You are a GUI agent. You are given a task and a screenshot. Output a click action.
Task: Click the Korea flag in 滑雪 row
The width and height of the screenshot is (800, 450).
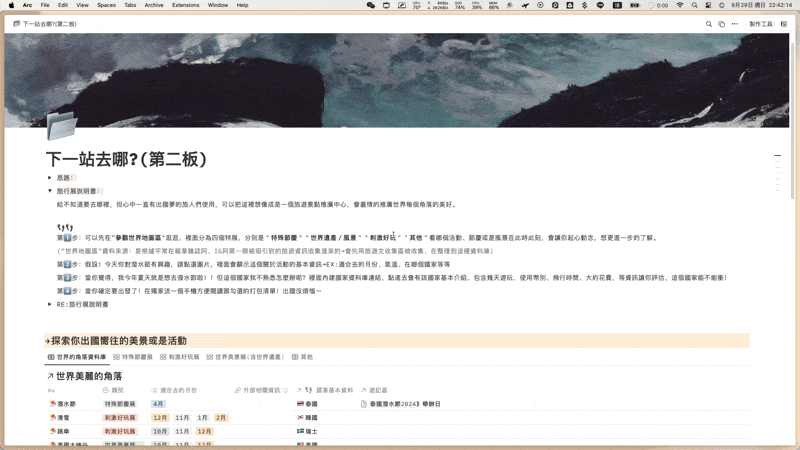click(x=301, y=417)
